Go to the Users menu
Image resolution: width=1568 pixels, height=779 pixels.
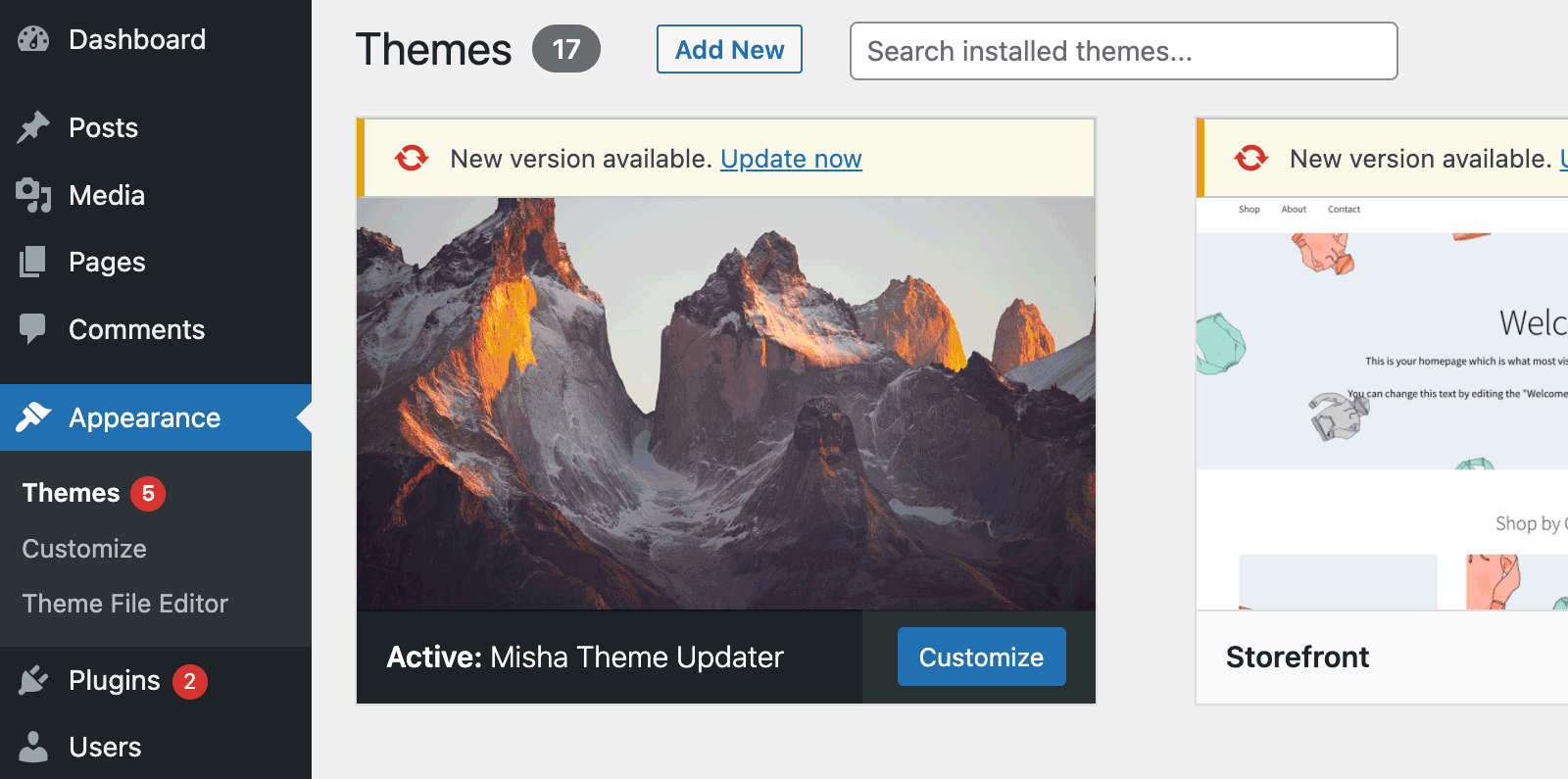(156, 747)
